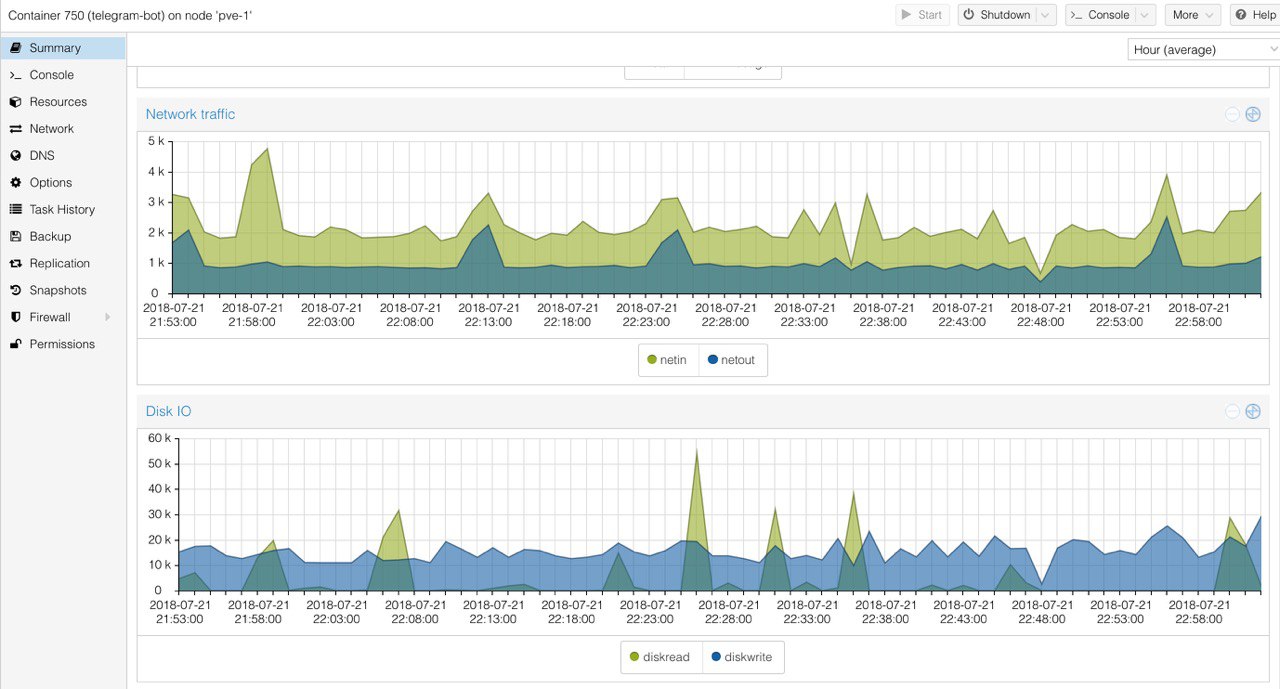Toggle the diskwrite series in legend
The width and height of the screenshot is (1280, 689).
tap(742, 657)
